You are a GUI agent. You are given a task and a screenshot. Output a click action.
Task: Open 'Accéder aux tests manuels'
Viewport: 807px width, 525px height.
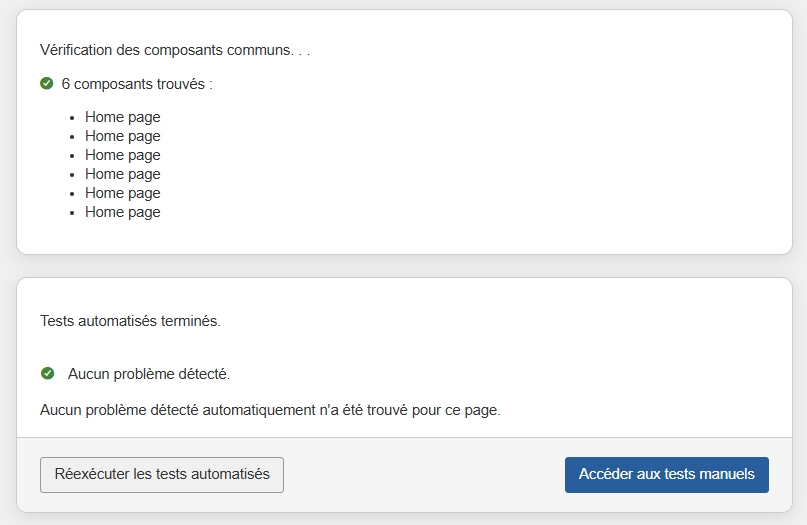[x=666, y=475]
